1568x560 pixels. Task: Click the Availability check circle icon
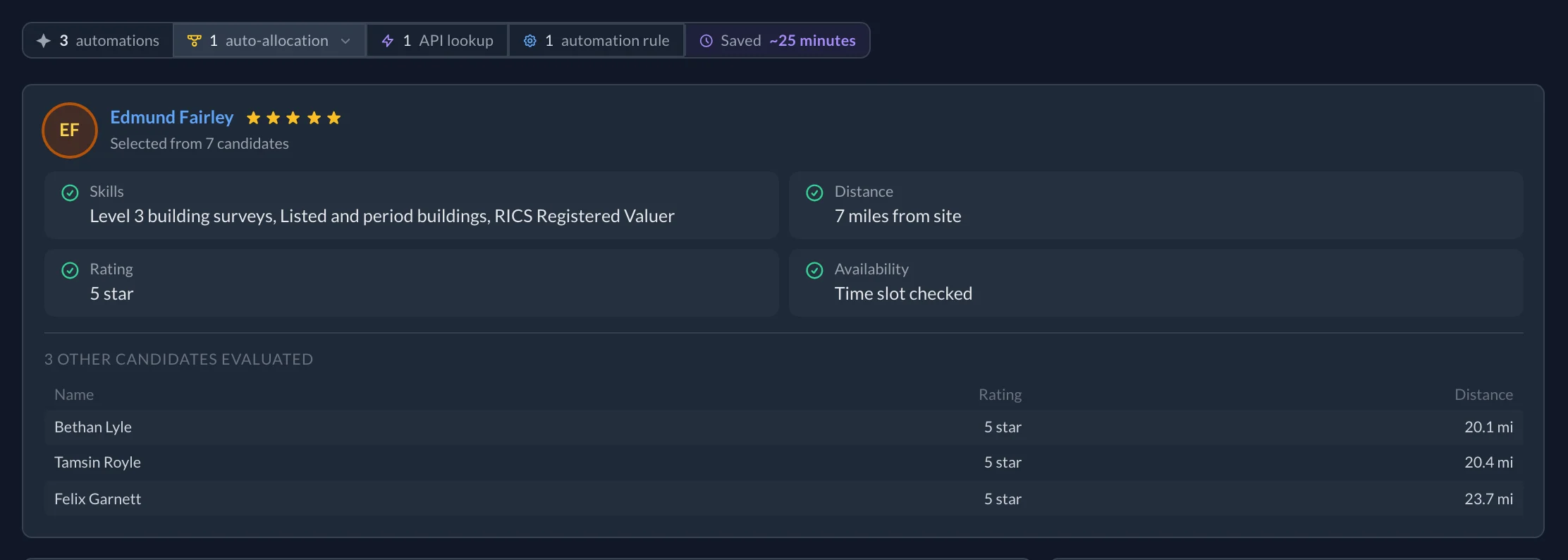tap(814, 270)
